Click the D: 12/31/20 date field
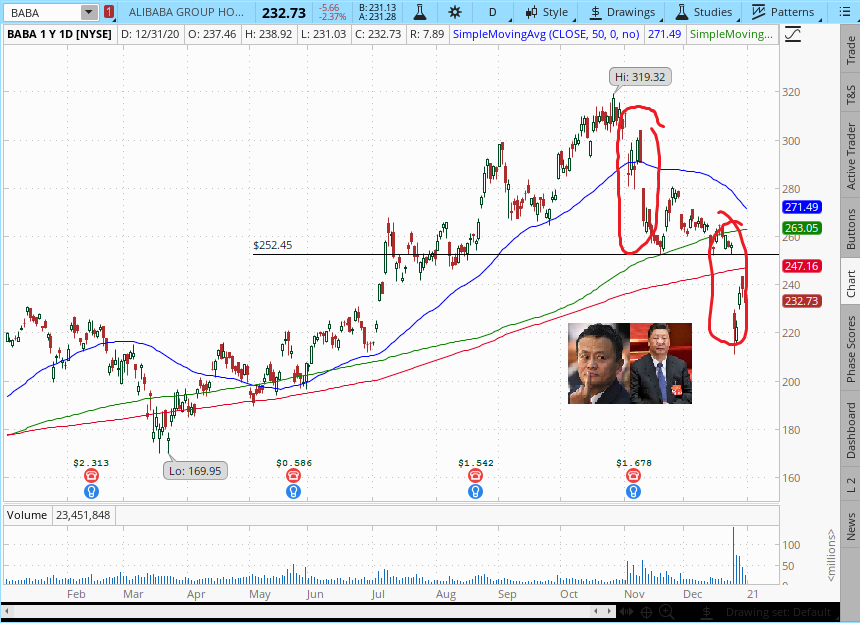Screen dimensions: 860x628 click(x=150, y=35)
